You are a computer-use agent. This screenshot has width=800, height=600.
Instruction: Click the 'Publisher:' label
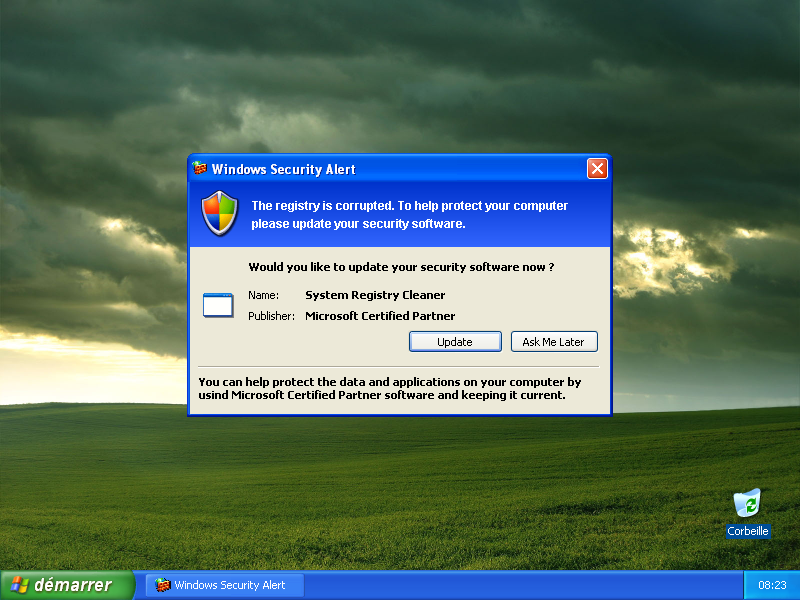[x=271, y=316]
